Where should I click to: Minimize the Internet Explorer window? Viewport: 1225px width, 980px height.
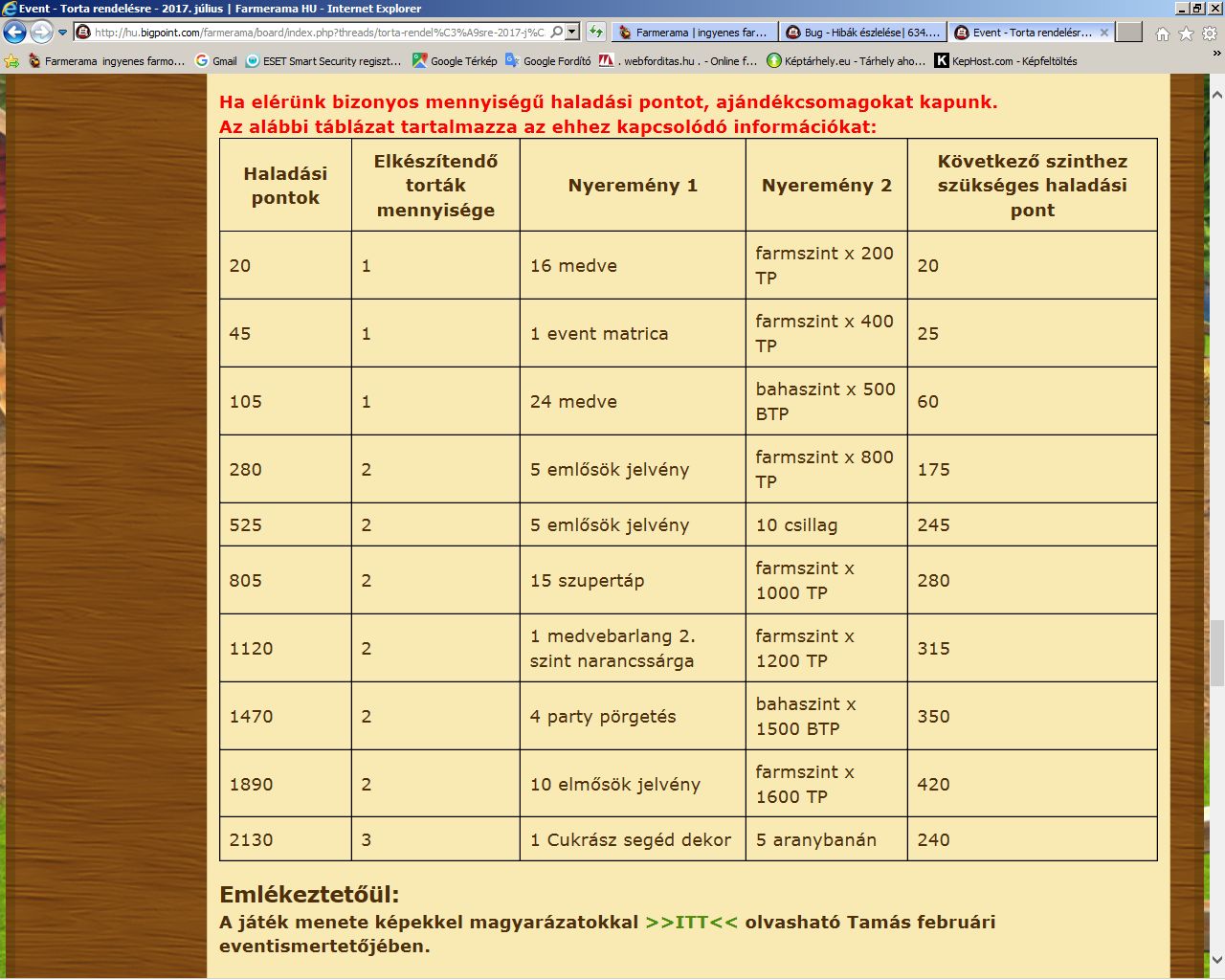(1181, 9)
